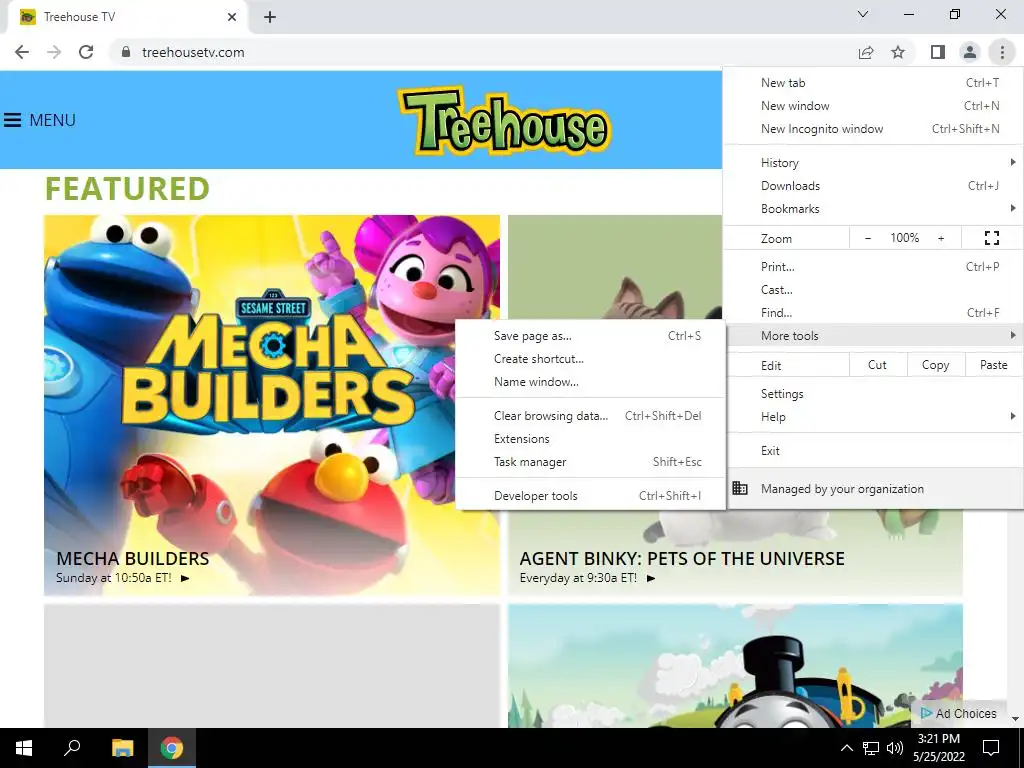Viewport: 1024px width, 768px height.
Task: Choose Clear browsing data...
Action: tap(590, 415)
